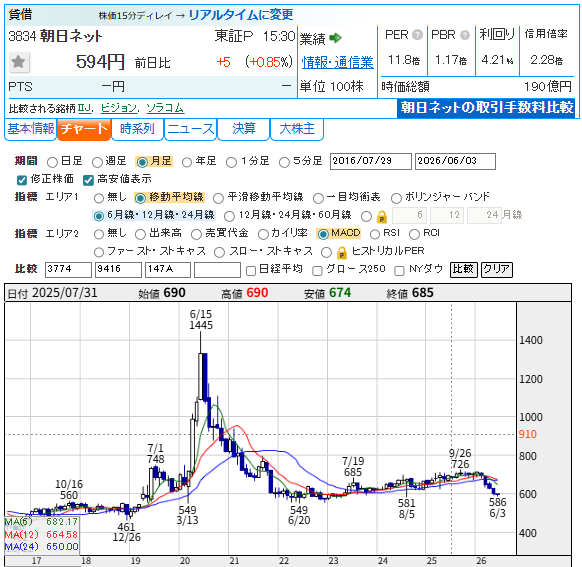This screenshot has width=582, height=567.
Task: Click the green 業績 arrow icon
Action: click(335, 38)
